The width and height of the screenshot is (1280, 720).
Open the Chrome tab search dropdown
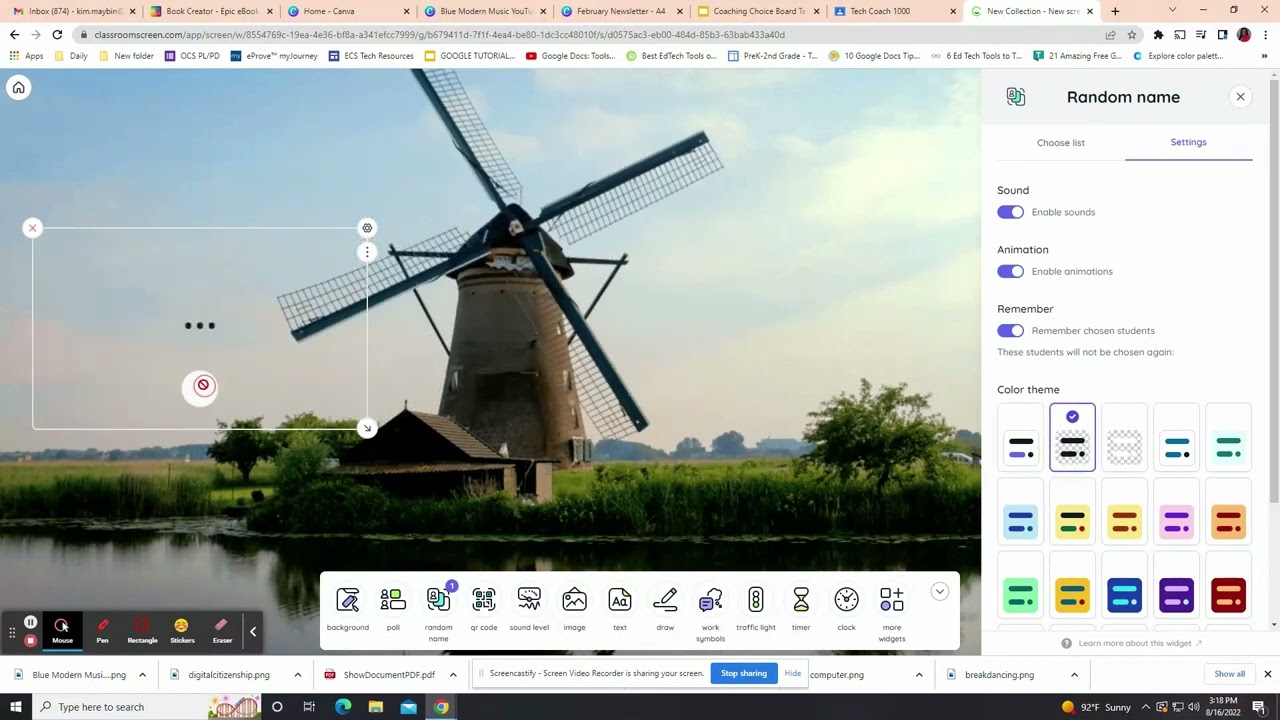[1172, 10]
